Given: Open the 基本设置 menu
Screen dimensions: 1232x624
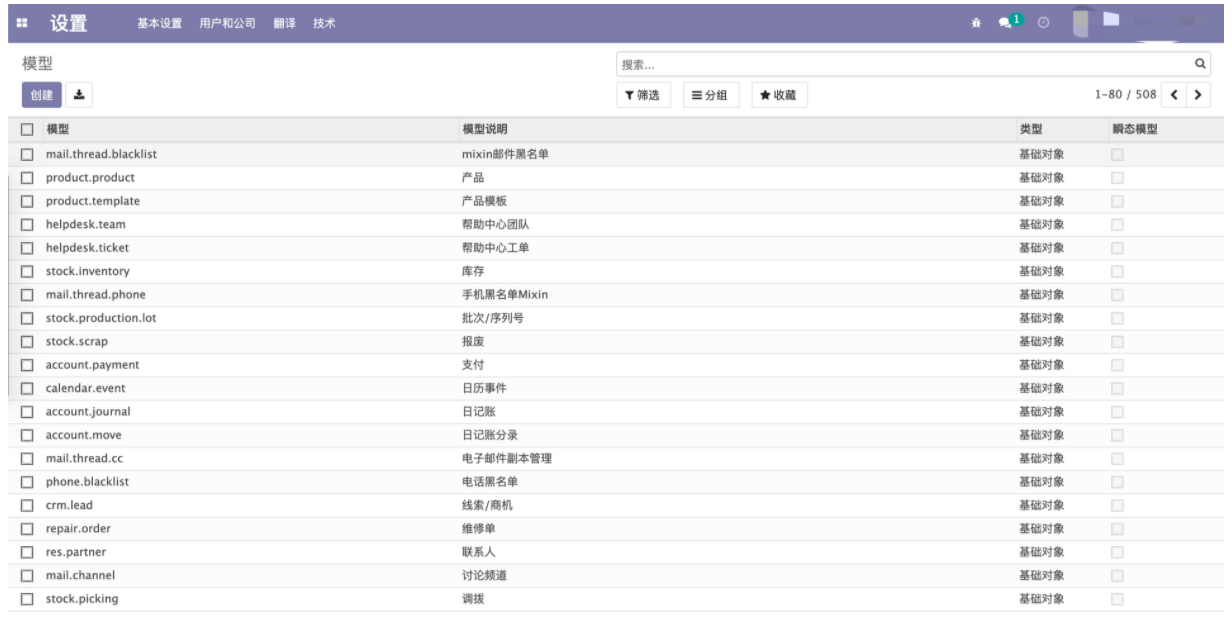Looking at the screenshot, I should click(x=160, y=23).
